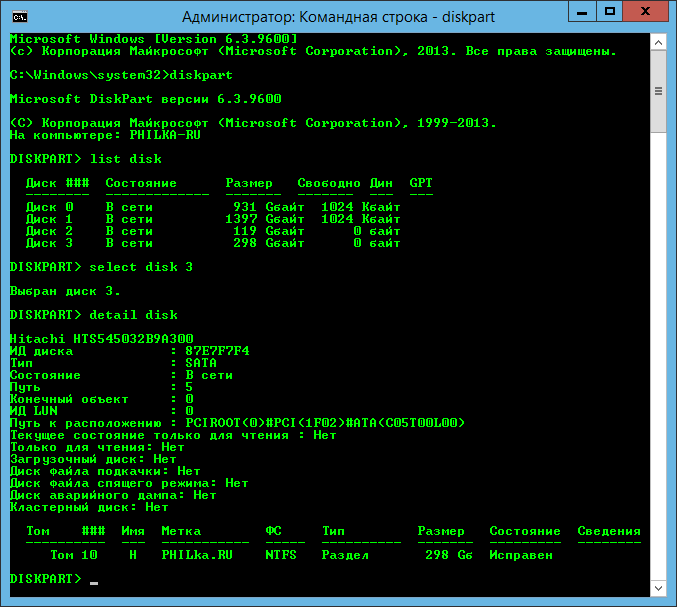The width and height of the screenshot is (677, 607).
Task: Click the '931 Gбайт' size value
Action: pos(269,207)
